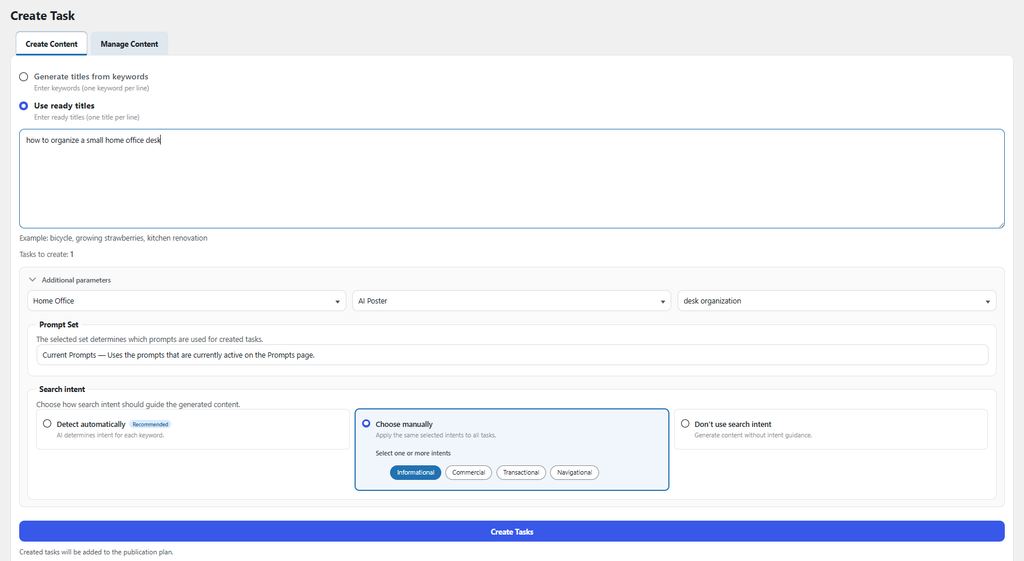
Task: Toggle the Navigational intent chip
Action: click(575, 472)
